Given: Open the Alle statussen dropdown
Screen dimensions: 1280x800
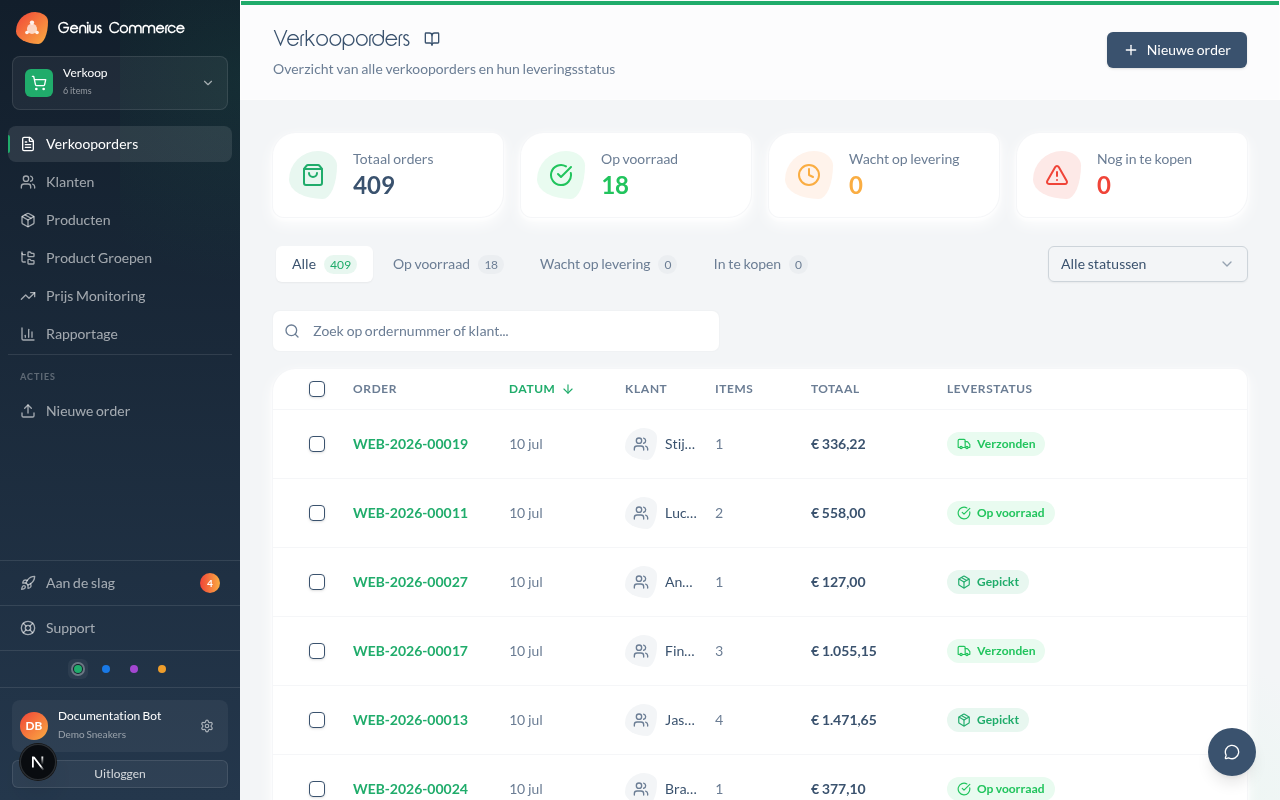Looking at the screenshot, I should (1147, 264).
